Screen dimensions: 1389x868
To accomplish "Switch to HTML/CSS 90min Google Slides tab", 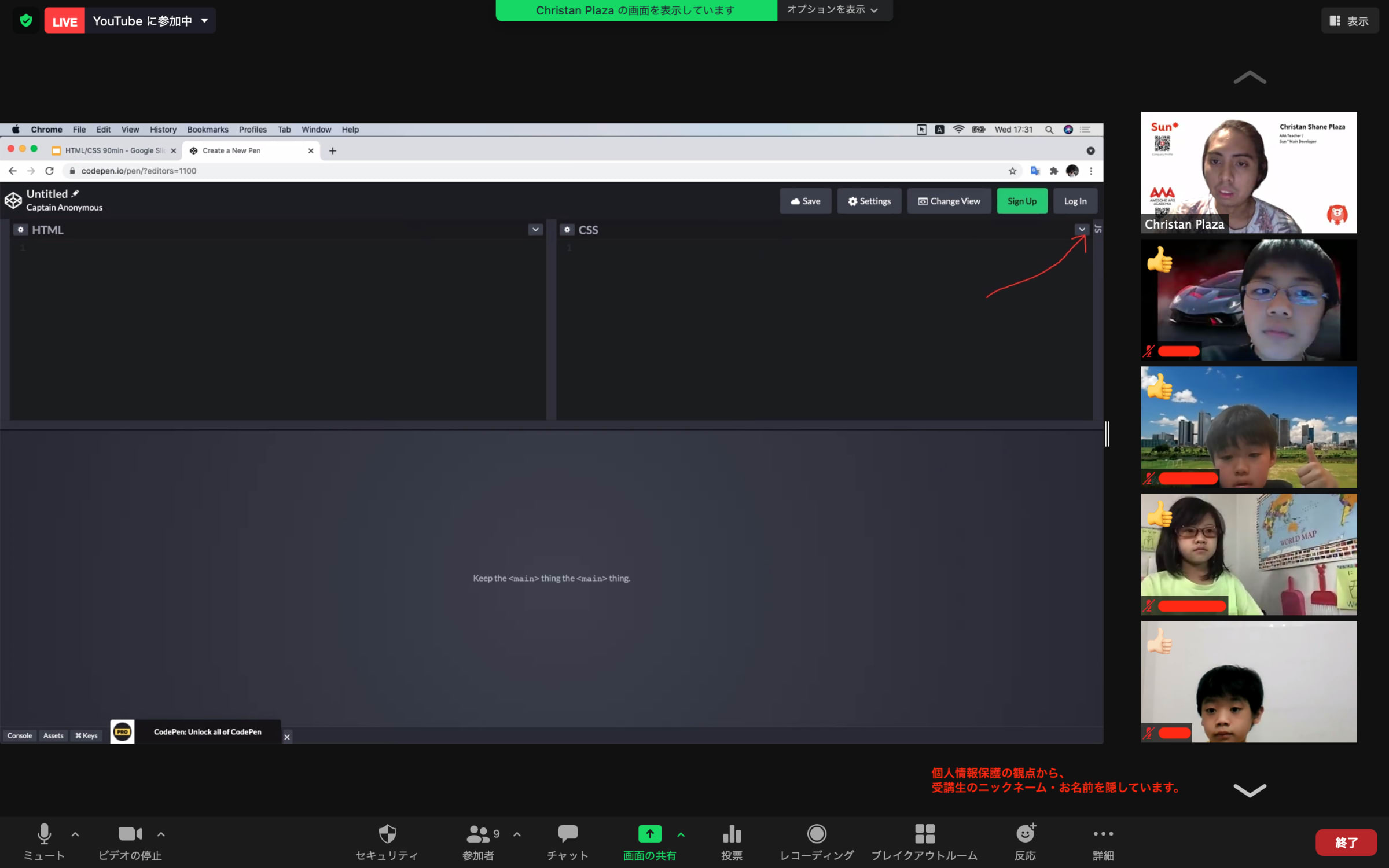I will [113, 150].
